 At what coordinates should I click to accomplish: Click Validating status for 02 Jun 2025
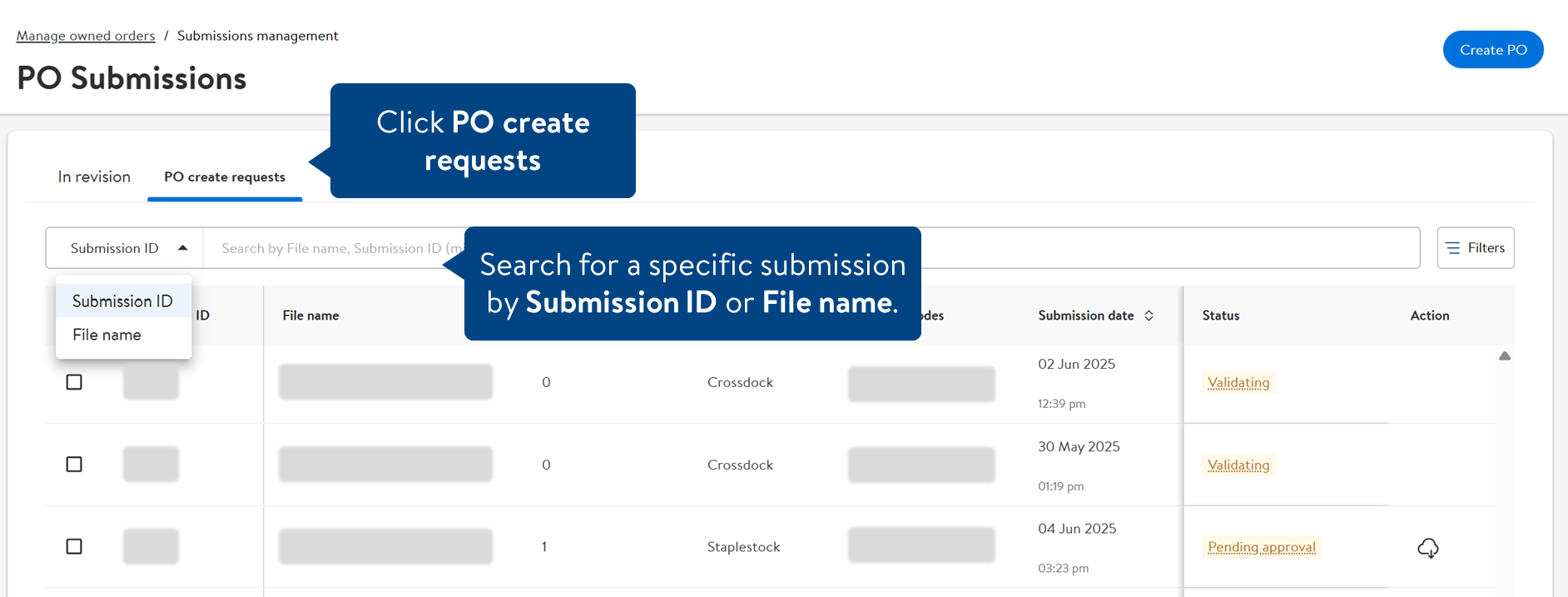(1238, 383)
